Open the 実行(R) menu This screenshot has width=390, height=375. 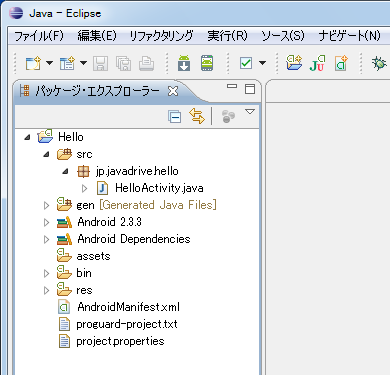(x=227, y=35)
